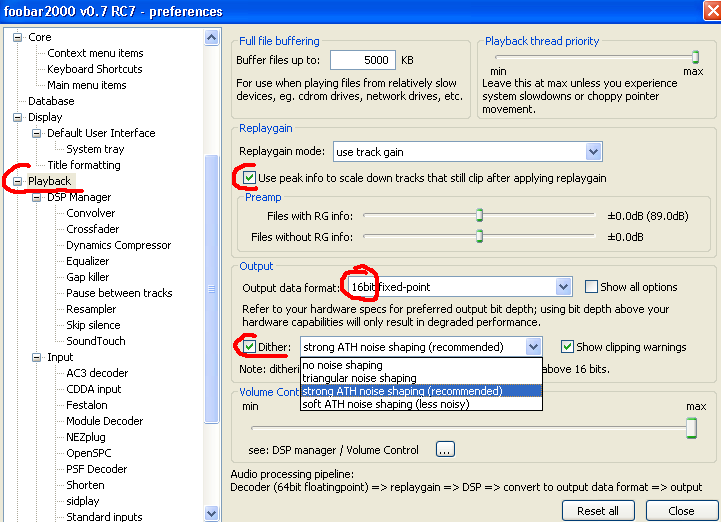
Task: Select Equalizer tree item
Action: click(x=87, y=261)
